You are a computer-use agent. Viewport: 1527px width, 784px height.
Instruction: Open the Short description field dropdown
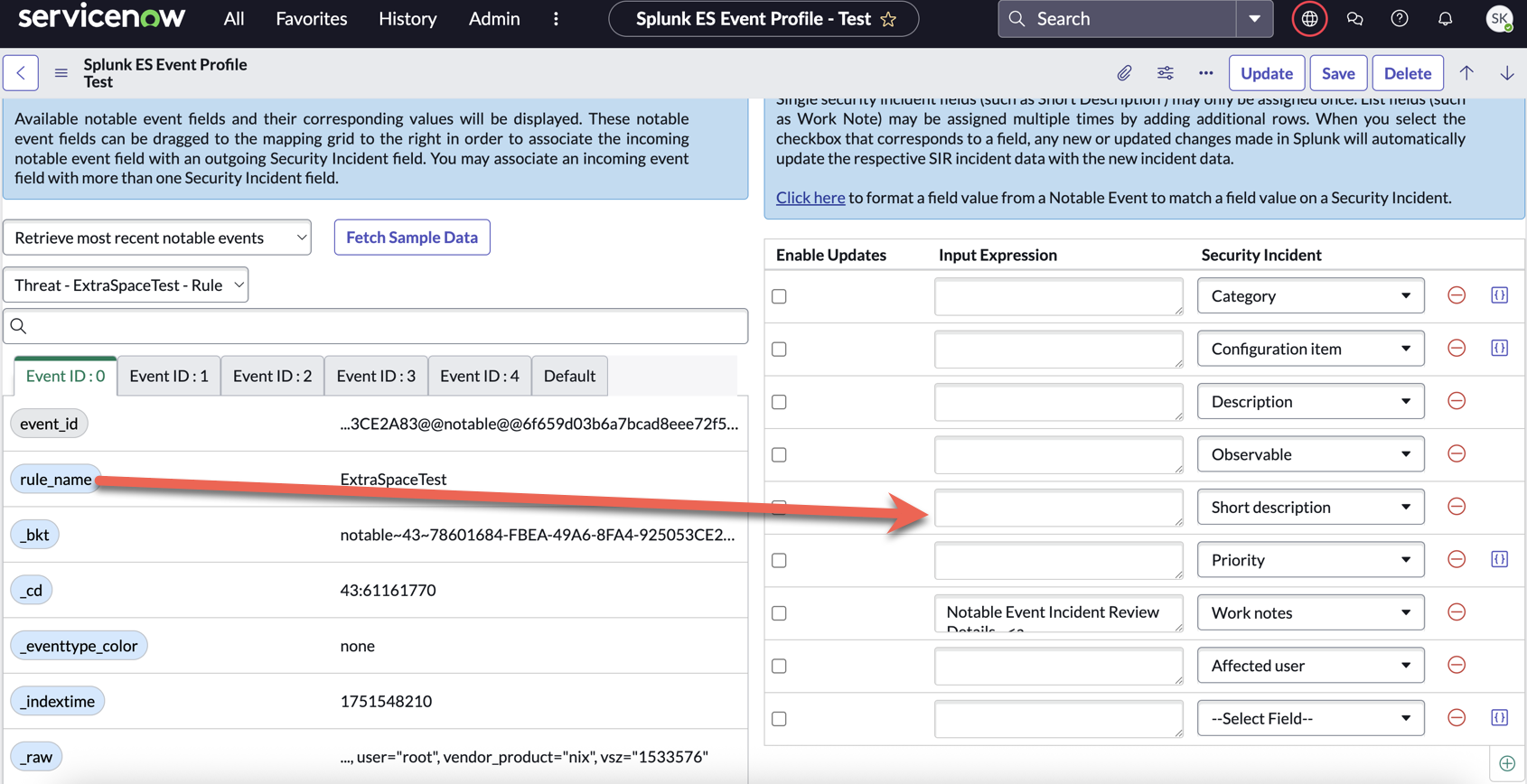coord(1311,507)
